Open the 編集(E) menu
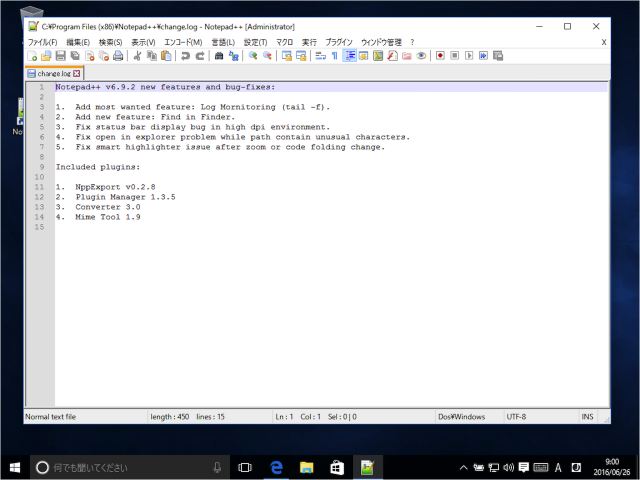Viewport: 640px width, 480px height. [78, 42]
